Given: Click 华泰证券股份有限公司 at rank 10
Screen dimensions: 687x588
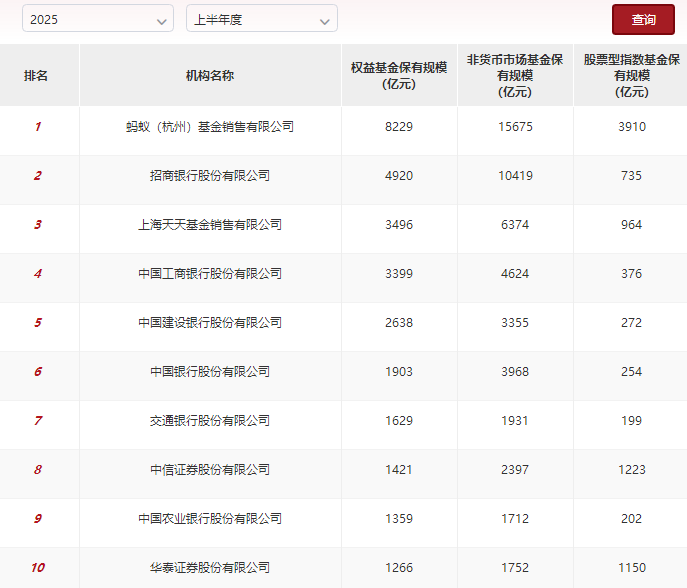Looking at the screenshot, I should coord(210,568).
